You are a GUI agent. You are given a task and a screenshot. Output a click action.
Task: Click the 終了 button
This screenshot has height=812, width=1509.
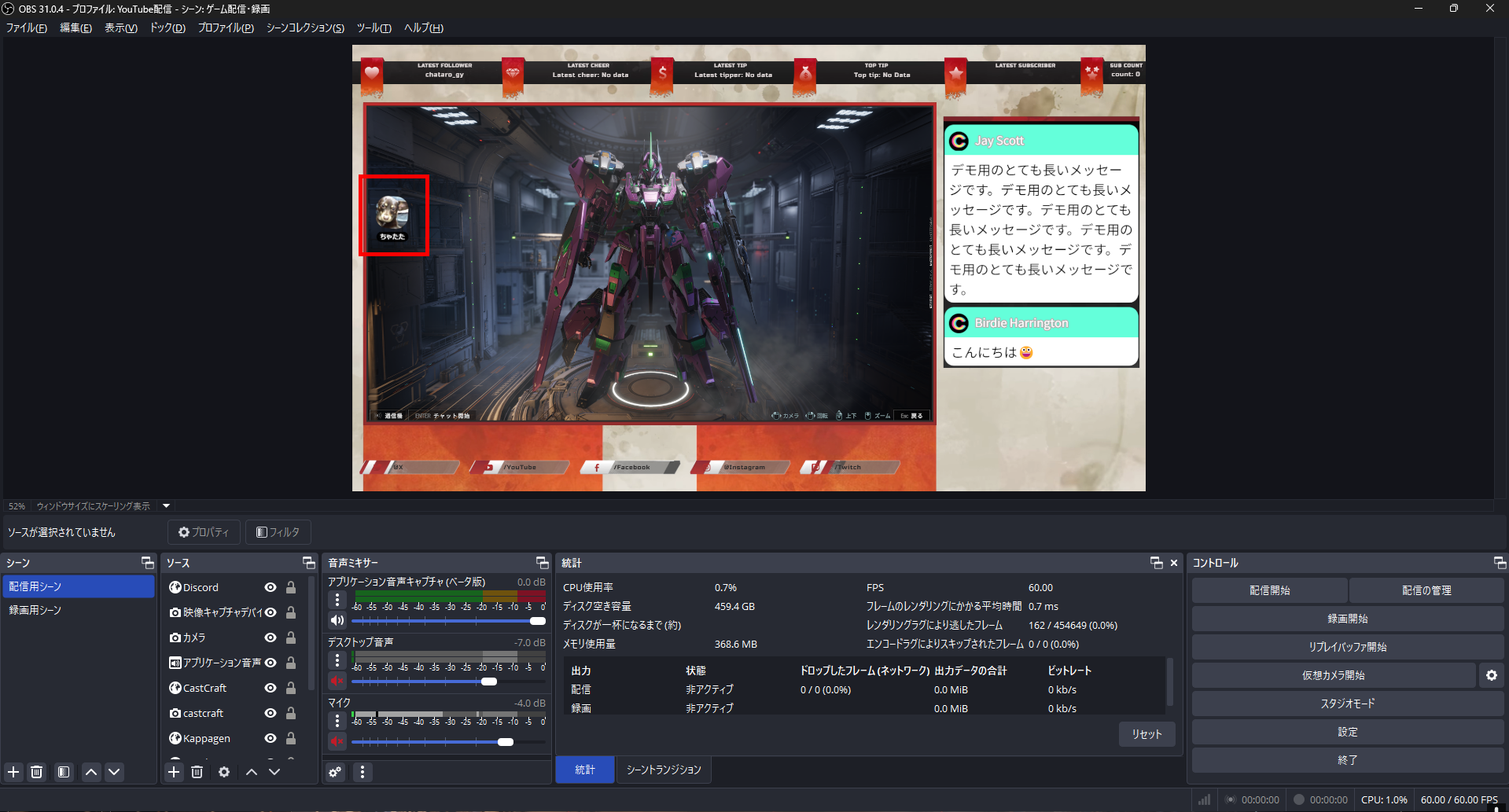click(1348, 760)
